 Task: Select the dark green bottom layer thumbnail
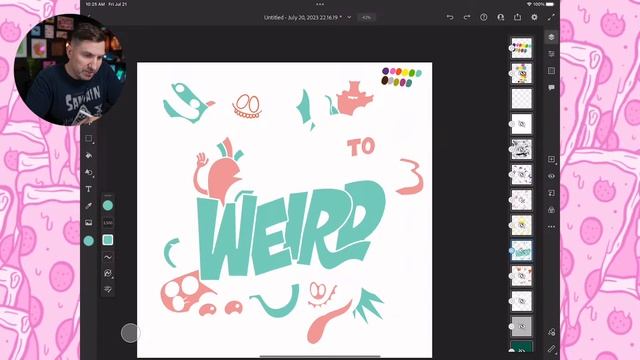point(522,347)
